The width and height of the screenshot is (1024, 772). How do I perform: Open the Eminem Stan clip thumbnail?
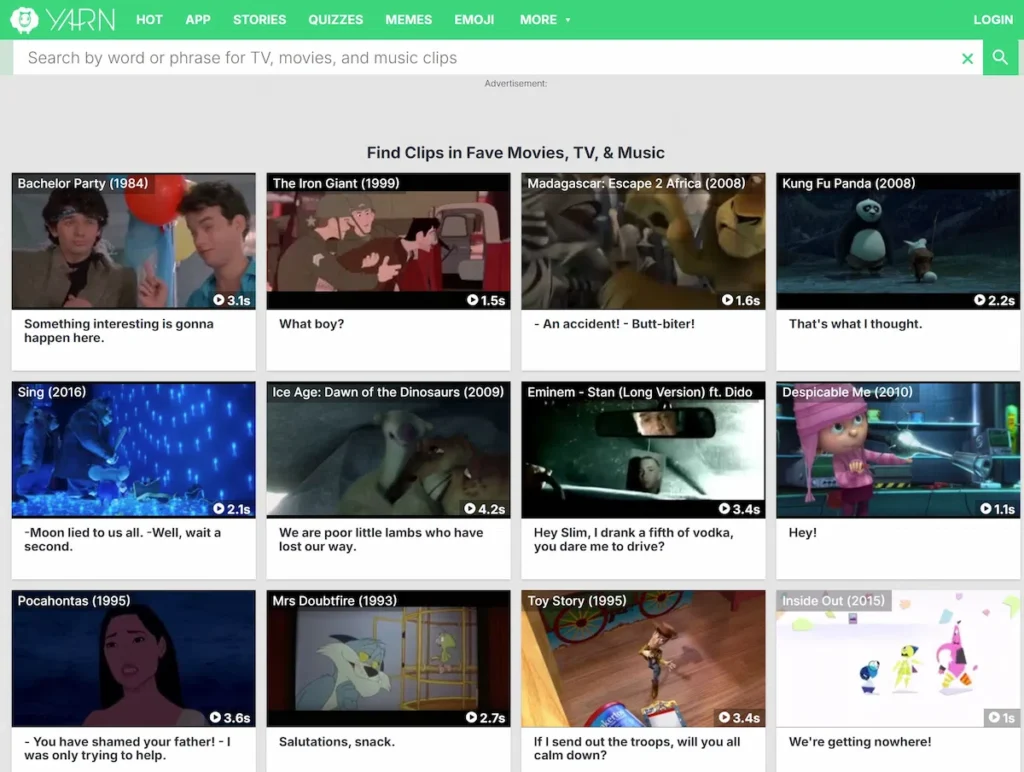tap(643, 450)
